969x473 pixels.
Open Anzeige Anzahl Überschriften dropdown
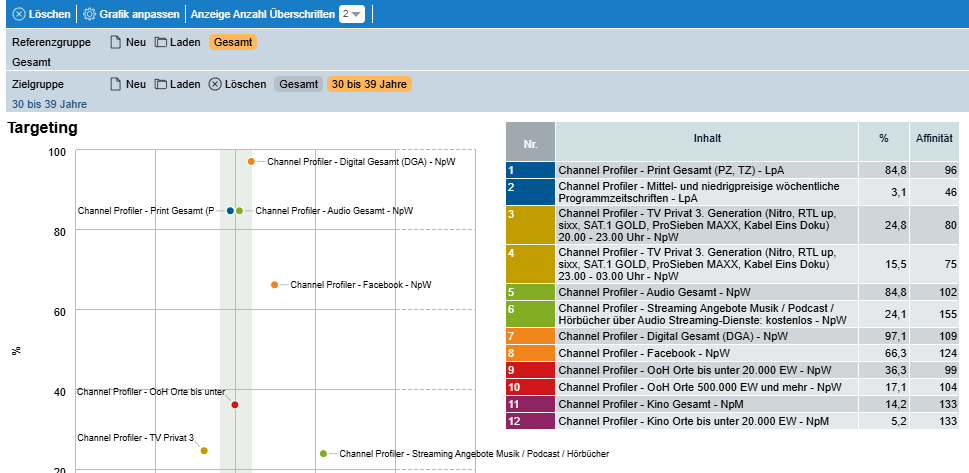(352, 14)
